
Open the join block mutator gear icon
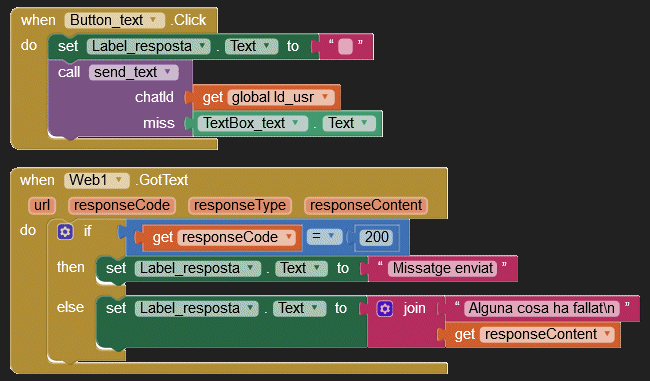click(x=385, y=308)
